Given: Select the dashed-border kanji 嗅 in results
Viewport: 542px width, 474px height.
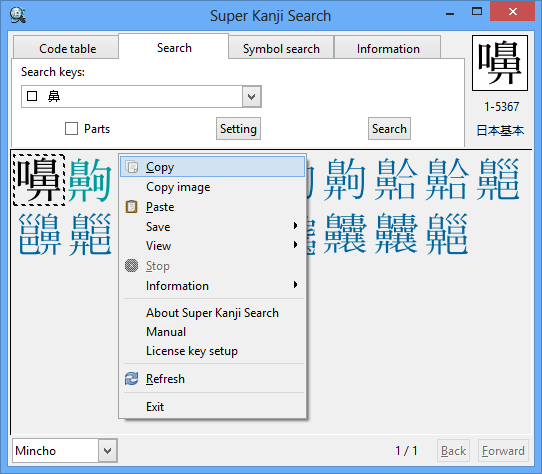Looking at the screenshot, I should [39, 180].
